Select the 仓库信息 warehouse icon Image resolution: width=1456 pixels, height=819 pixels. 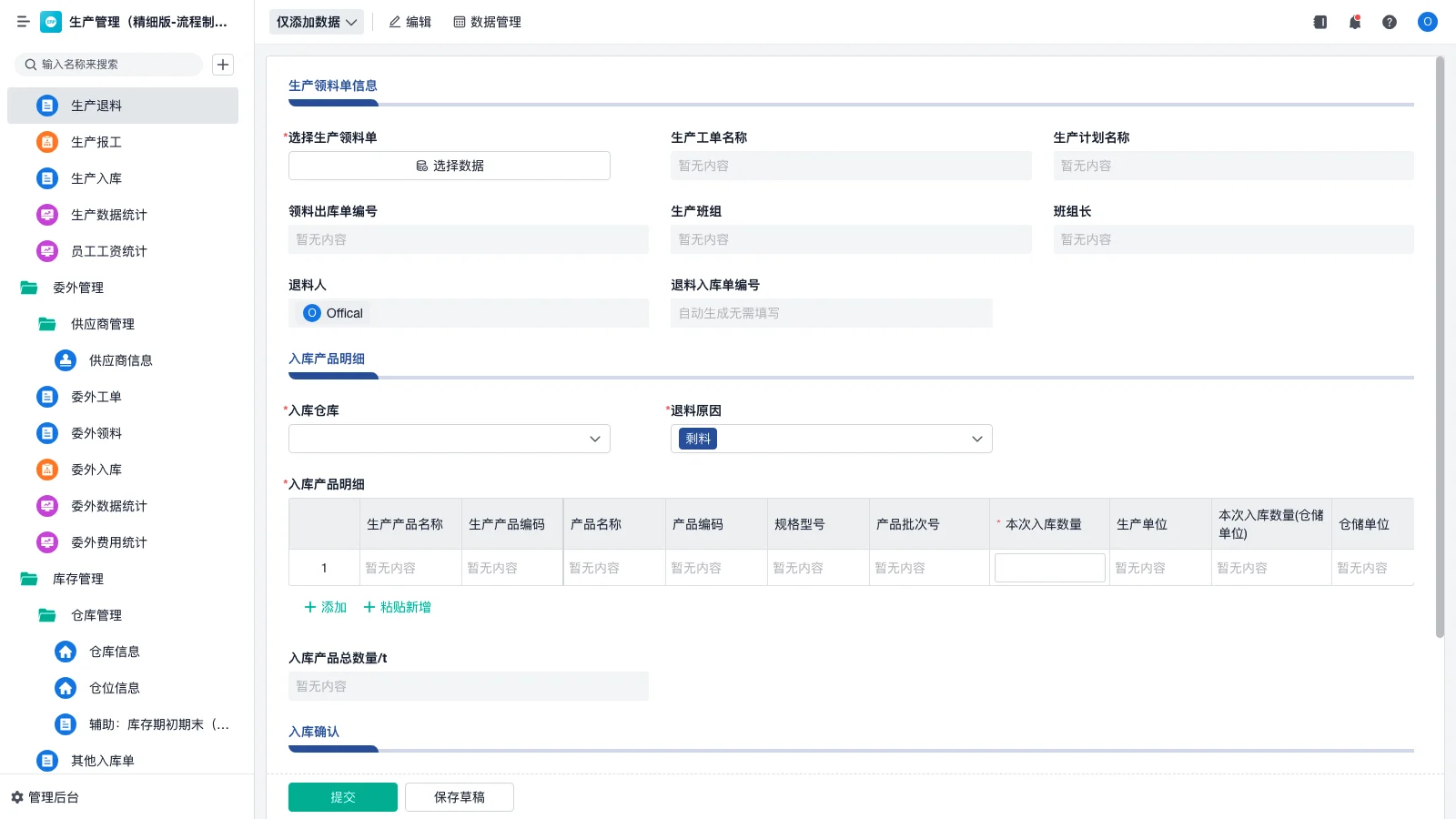[65, 652]
